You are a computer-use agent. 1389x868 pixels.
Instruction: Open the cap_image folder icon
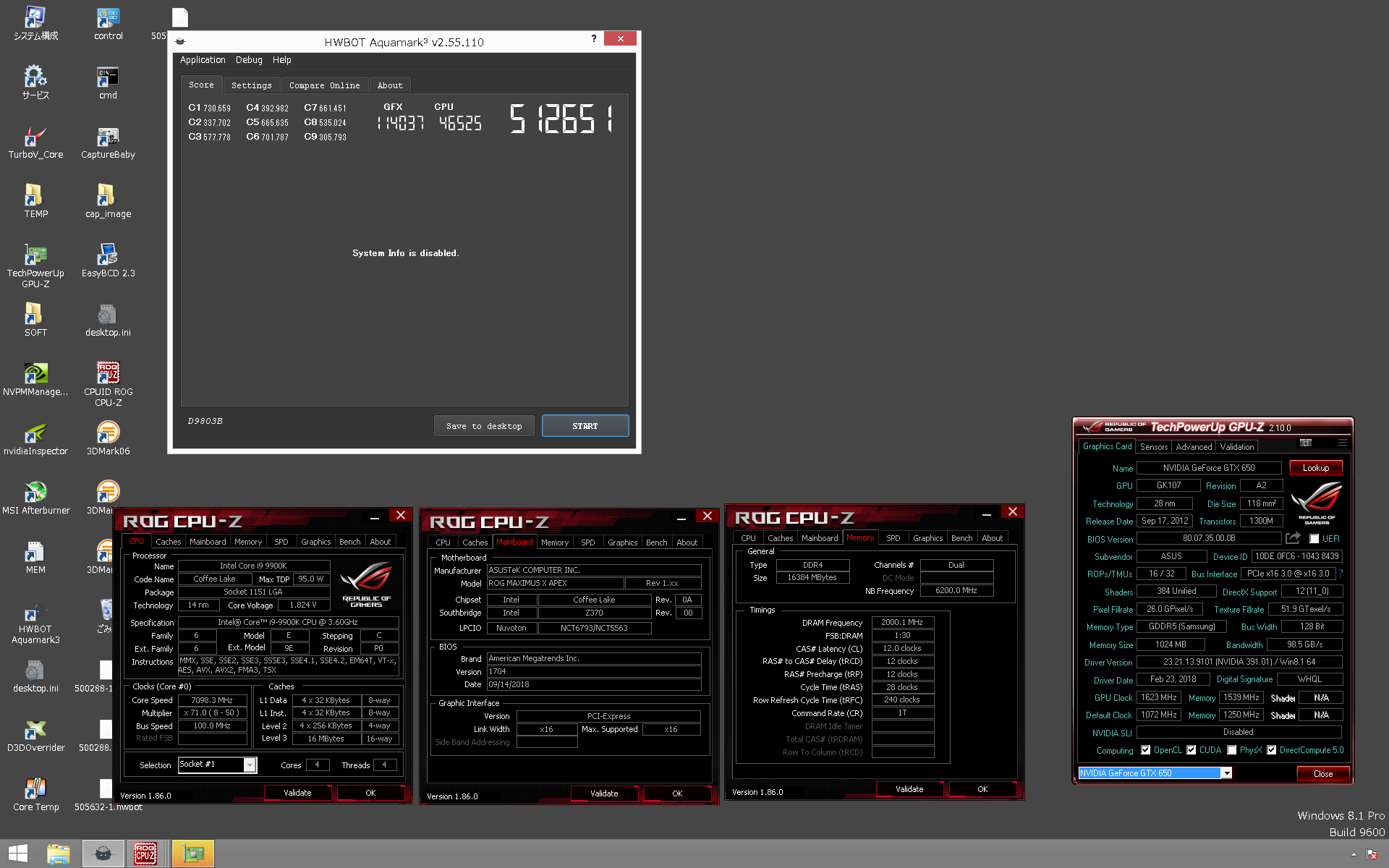pos(108,201)
